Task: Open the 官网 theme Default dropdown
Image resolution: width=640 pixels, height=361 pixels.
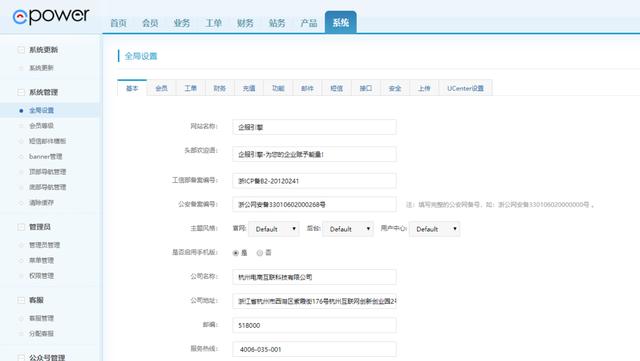Action: pos(273,229)
